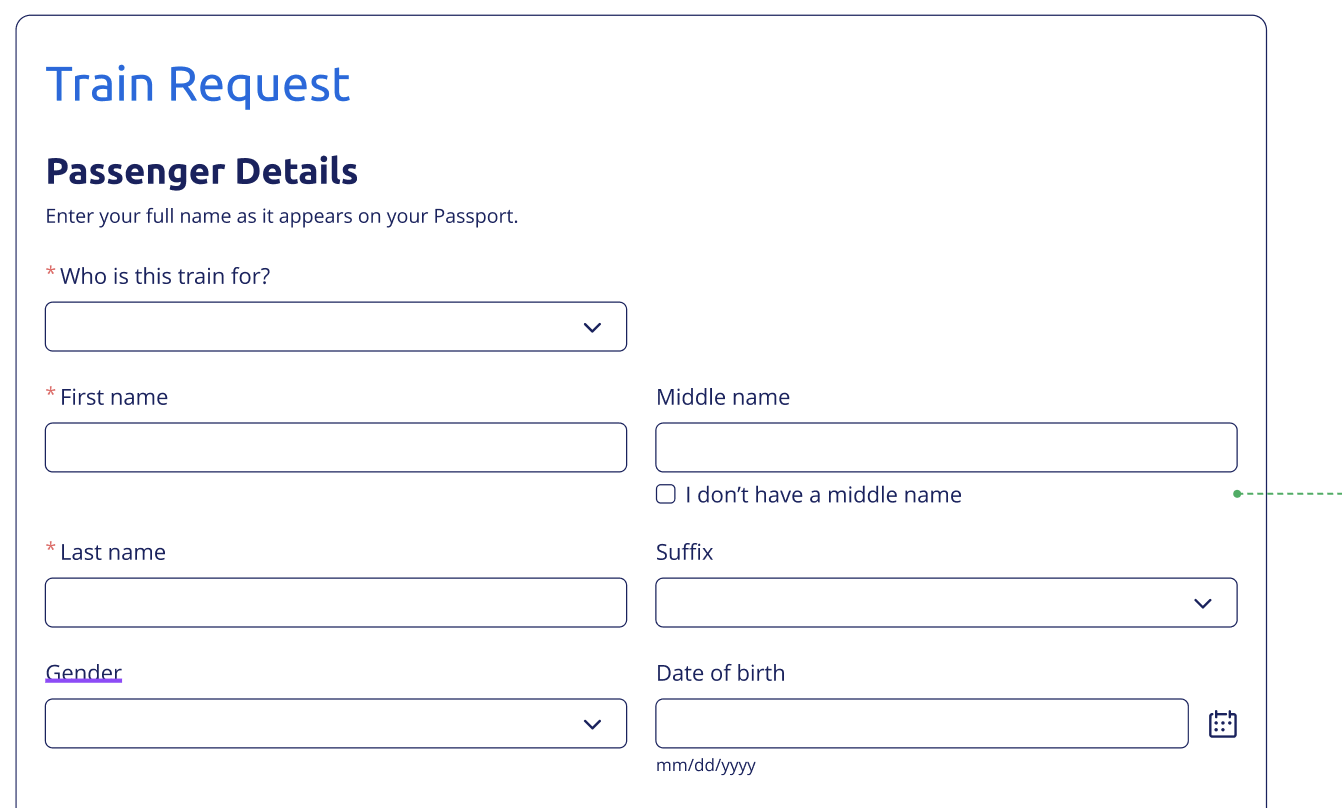The width and height of the screenshot is (1342, 808).
Task: Open the Suffix dropdown
Action: click(946, 603)
